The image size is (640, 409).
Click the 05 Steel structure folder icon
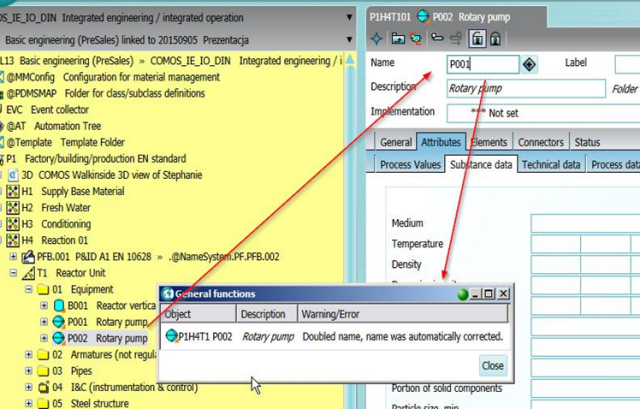(43, 404)
